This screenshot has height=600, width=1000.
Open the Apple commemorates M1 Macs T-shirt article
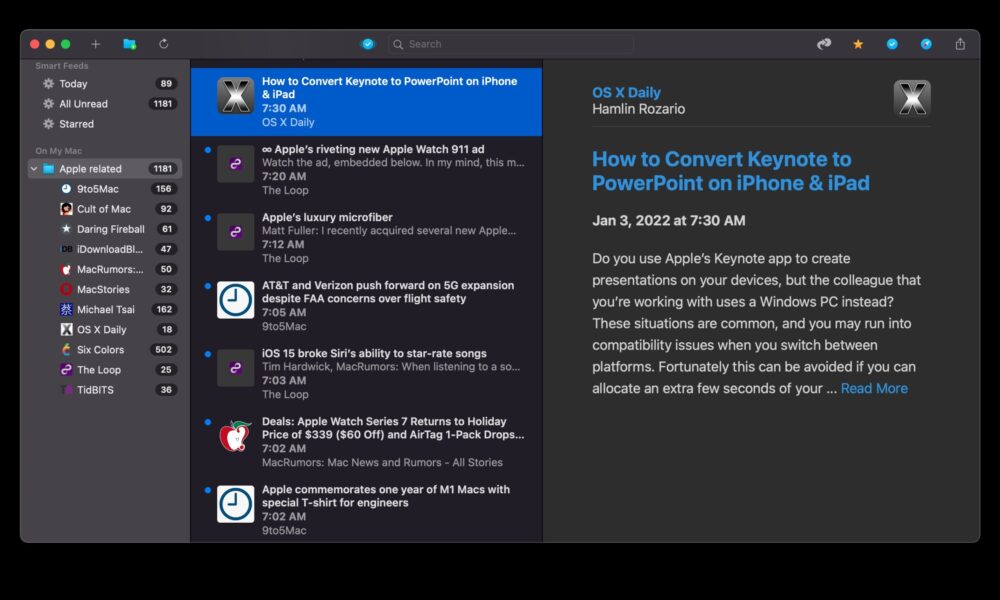pyautogui.click(x=366, y=509)
